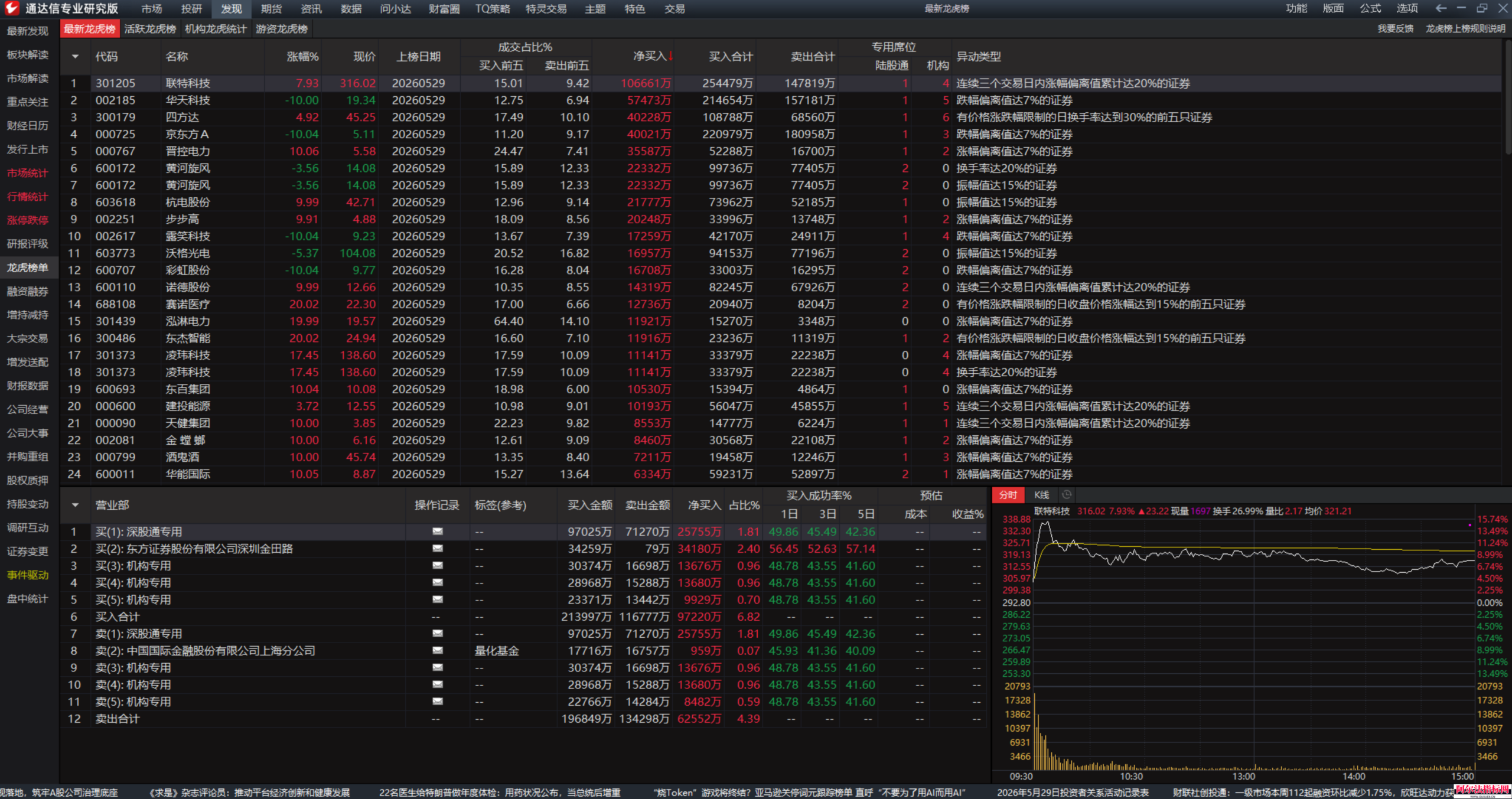Minimize the Tongdaxin window

1461,8
